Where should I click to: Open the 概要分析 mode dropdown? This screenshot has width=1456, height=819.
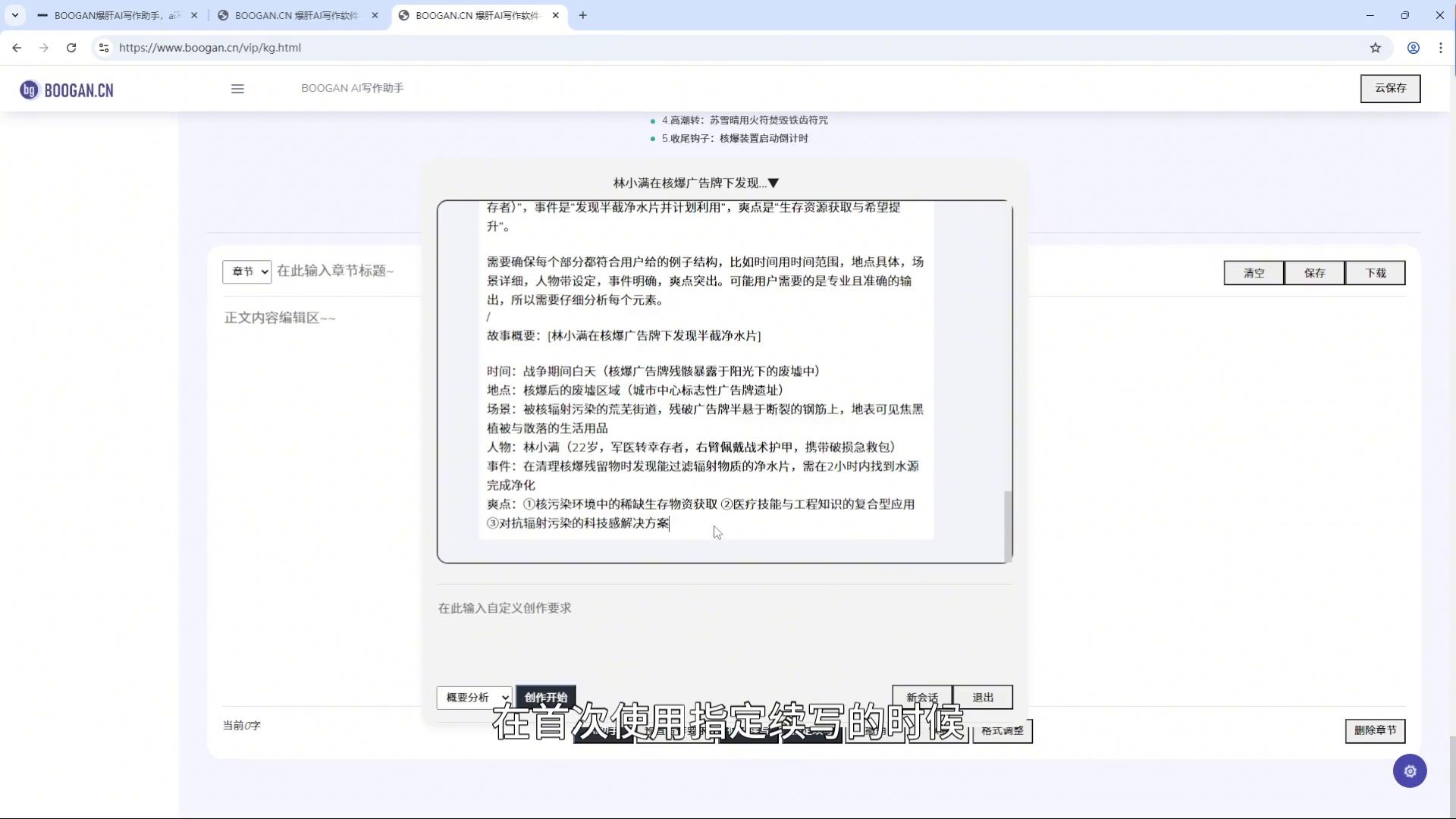(473, 698)
